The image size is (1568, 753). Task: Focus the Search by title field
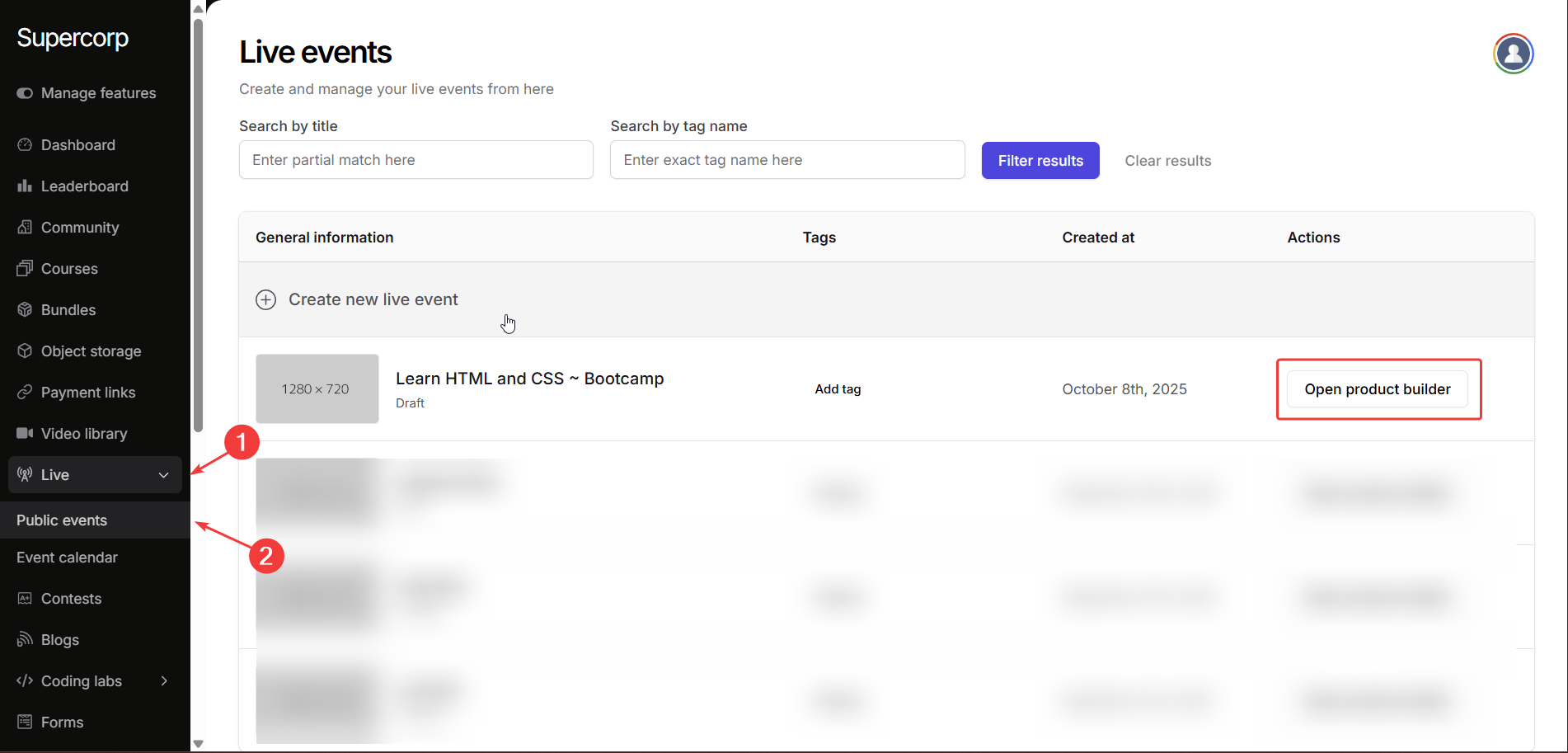point(415,160)
